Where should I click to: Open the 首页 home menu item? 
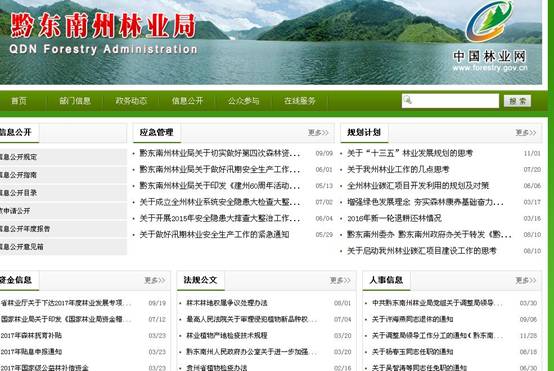19,101
